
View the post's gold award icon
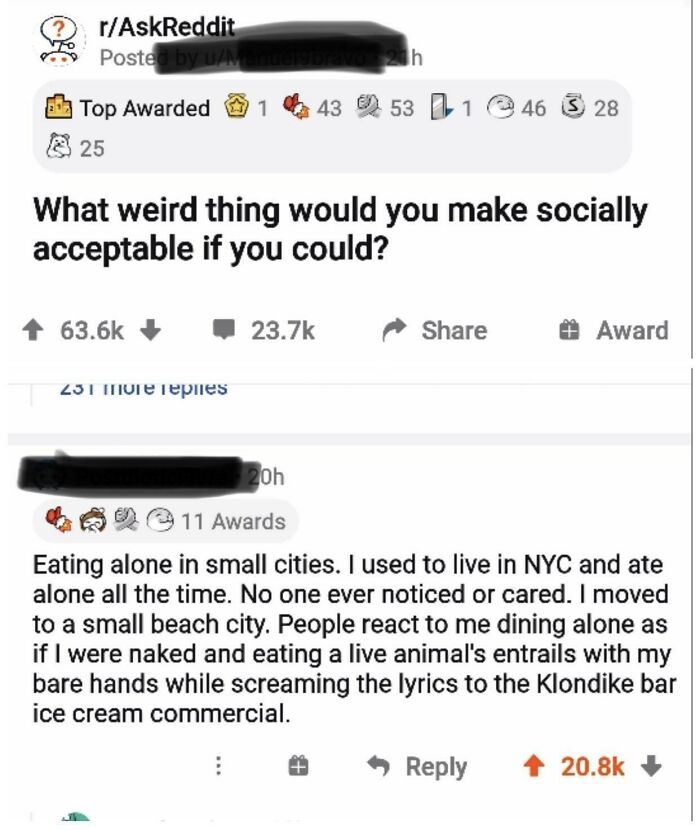(x=239, y=108)
